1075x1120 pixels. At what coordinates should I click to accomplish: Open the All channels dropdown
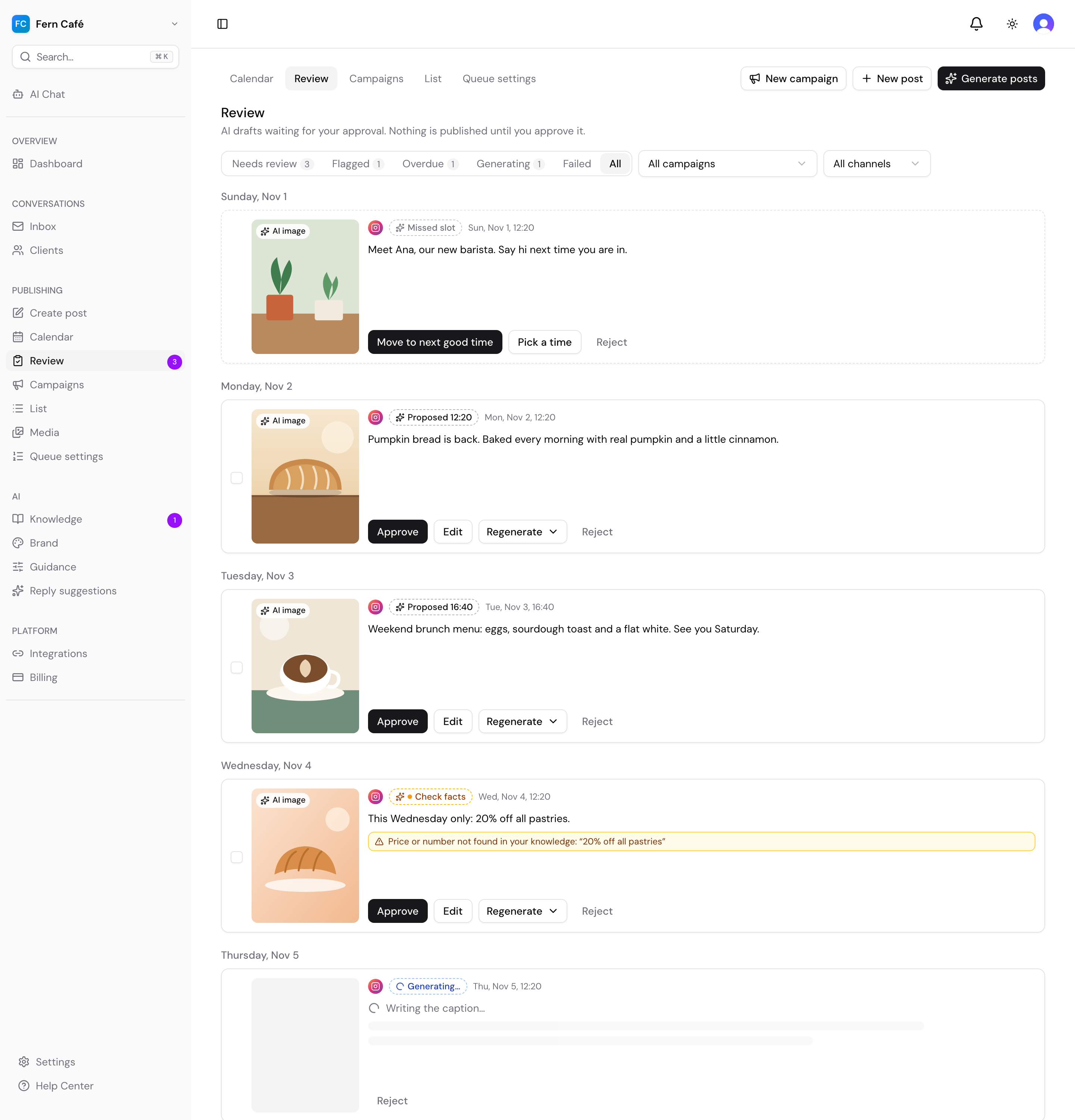pos(877,164)
